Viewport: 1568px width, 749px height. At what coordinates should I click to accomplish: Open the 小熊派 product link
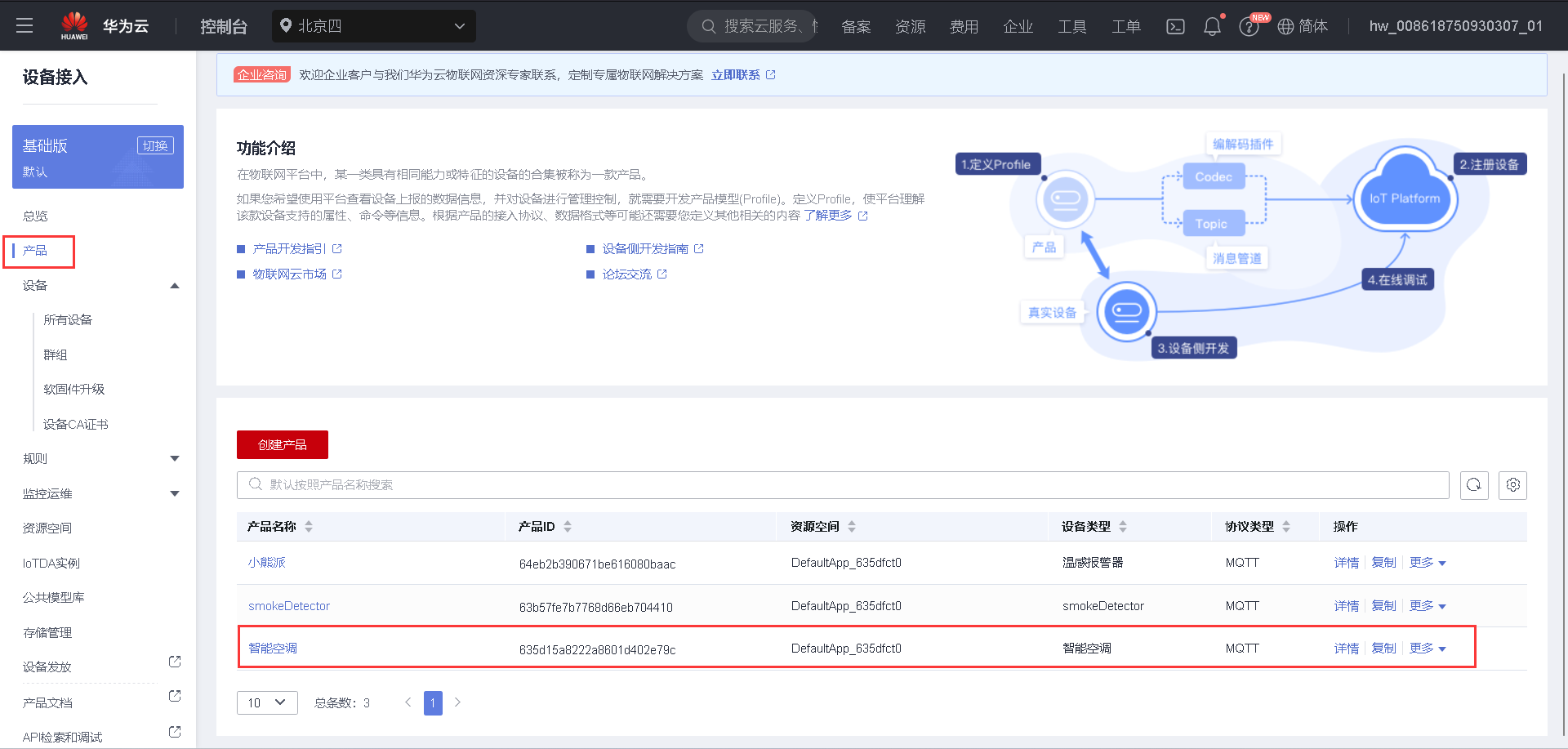tap(268, 562)
